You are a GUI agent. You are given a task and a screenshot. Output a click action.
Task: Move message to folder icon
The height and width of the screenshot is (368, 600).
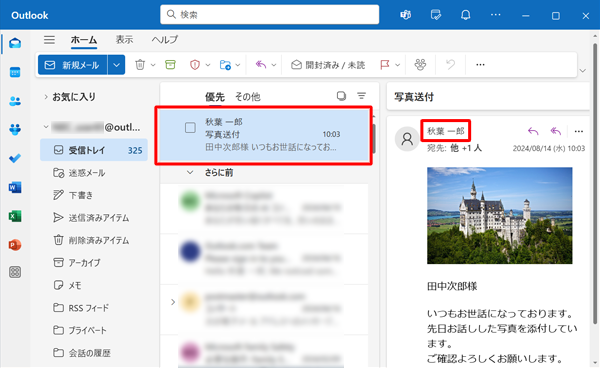(225, 65)
